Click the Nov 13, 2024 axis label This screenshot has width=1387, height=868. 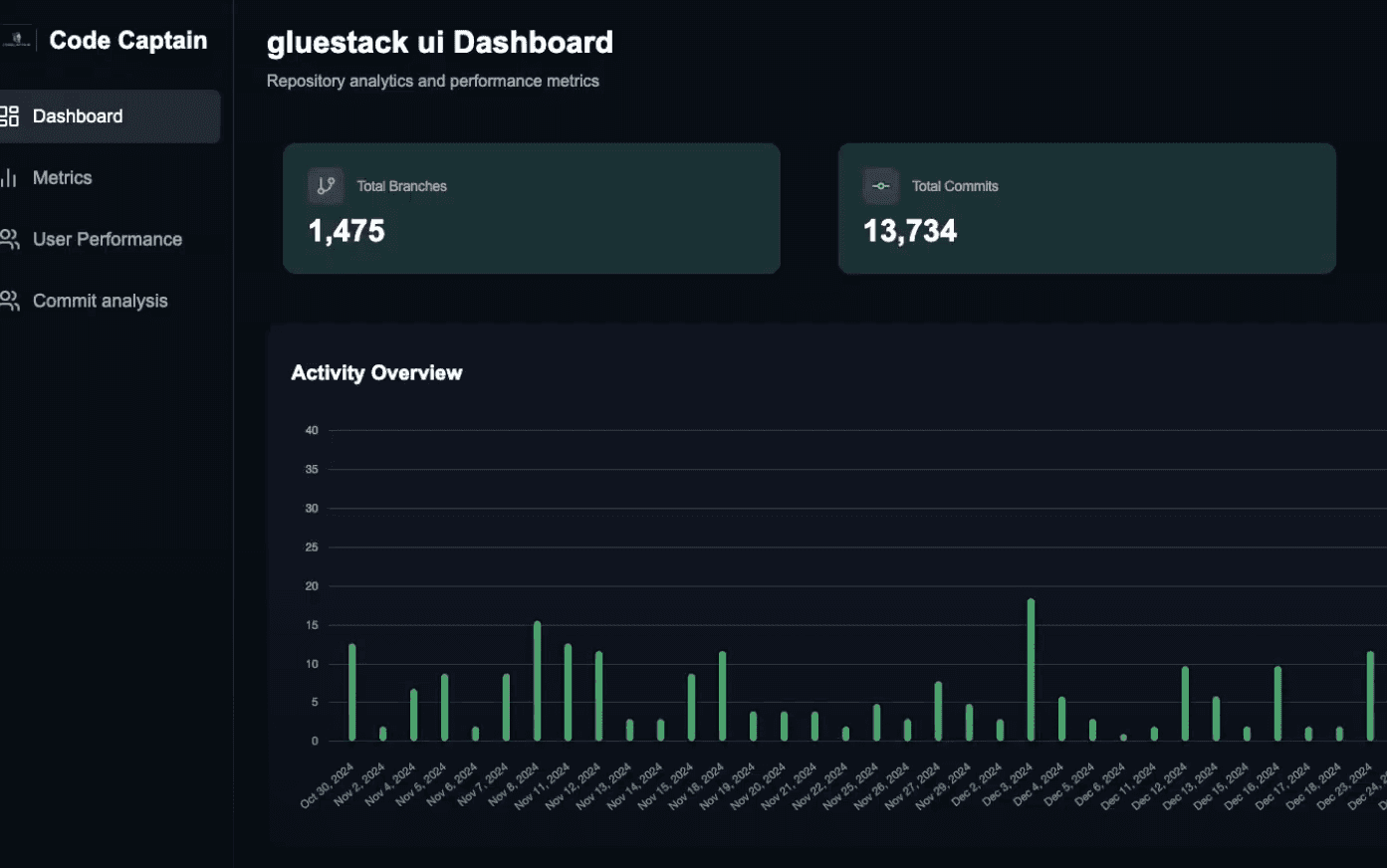[x=604, y=786]
